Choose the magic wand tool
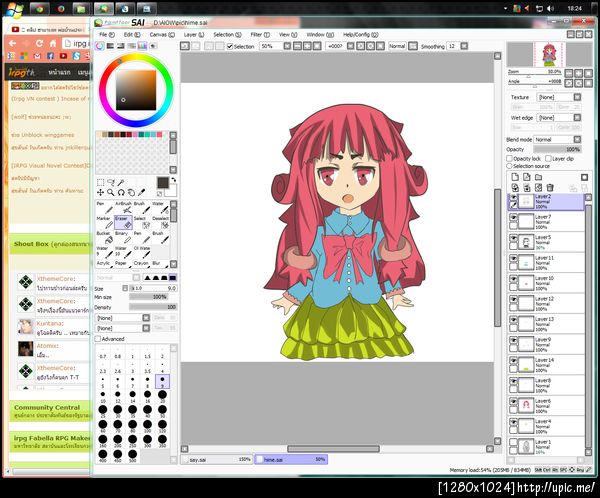Viewport: 600px width, 498px height. (121, 183)
